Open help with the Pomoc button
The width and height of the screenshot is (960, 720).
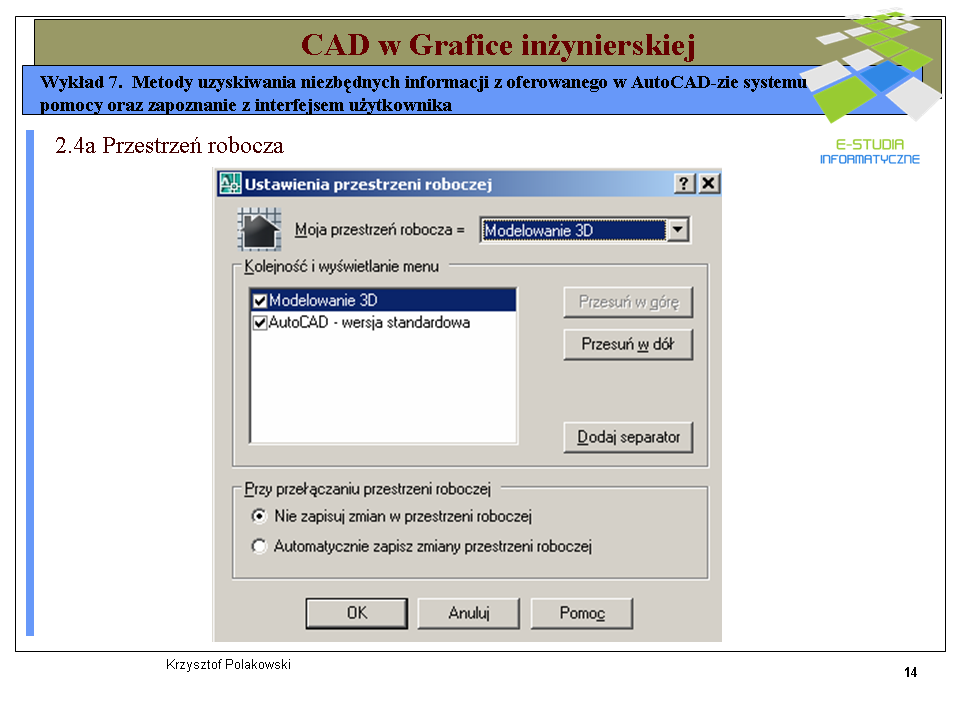[582, 613]
